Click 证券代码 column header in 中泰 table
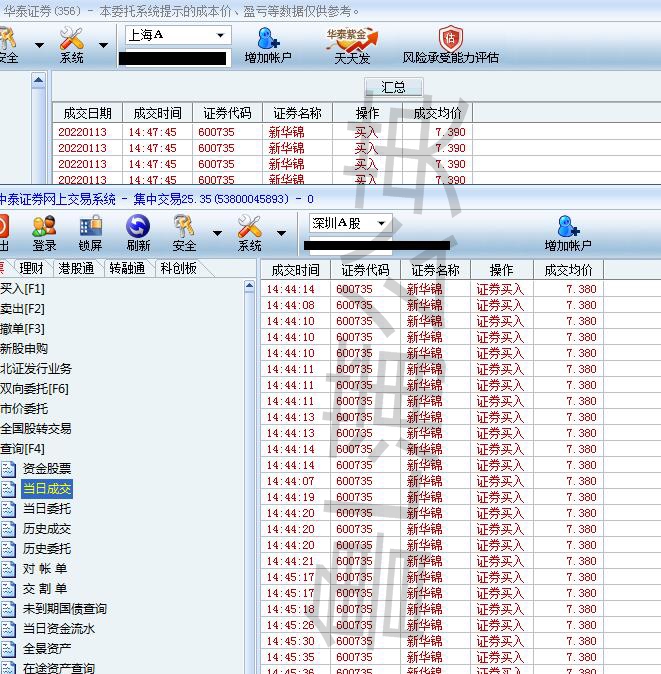The image size is (661, 674). tap(365, 270)
